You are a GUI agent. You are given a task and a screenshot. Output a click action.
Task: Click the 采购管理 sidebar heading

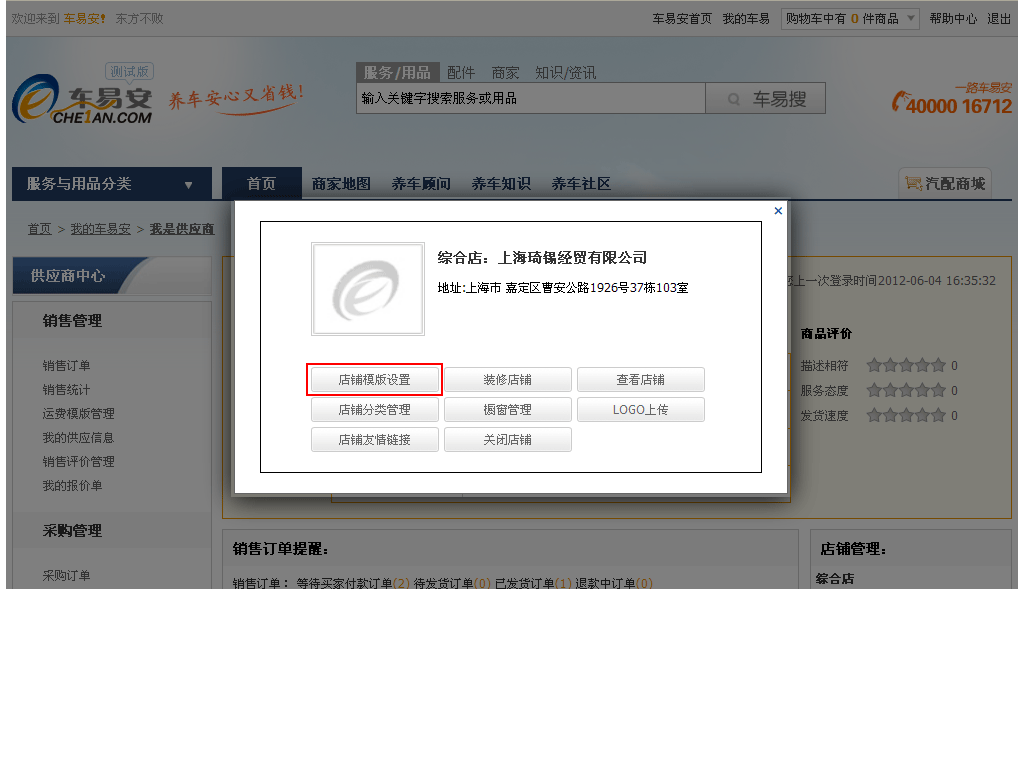(72, 531)
